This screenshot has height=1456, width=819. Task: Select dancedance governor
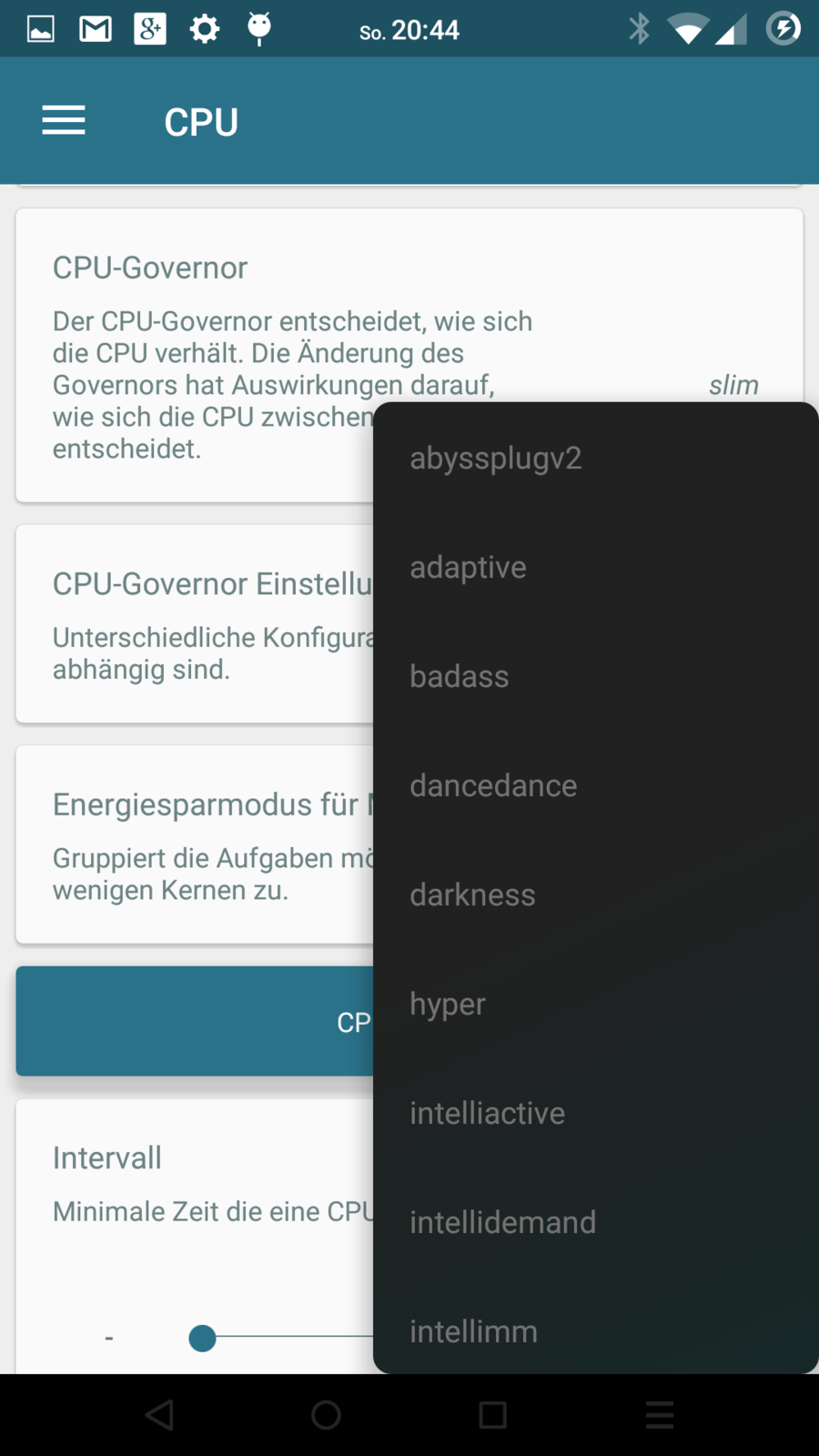click(x=493, y=785)
